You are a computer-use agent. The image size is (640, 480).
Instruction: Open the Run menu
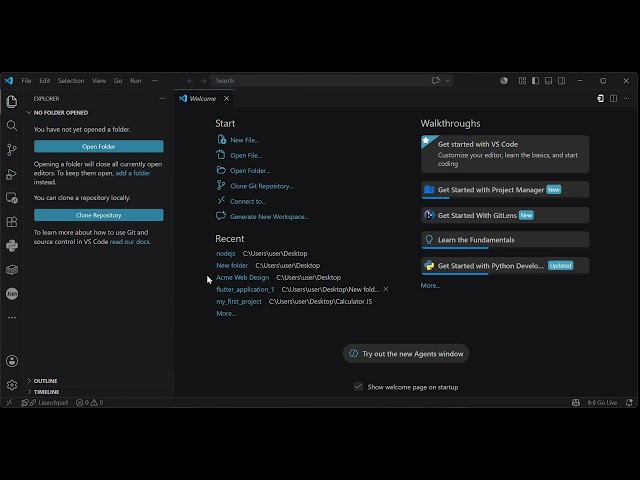(136, 81)
